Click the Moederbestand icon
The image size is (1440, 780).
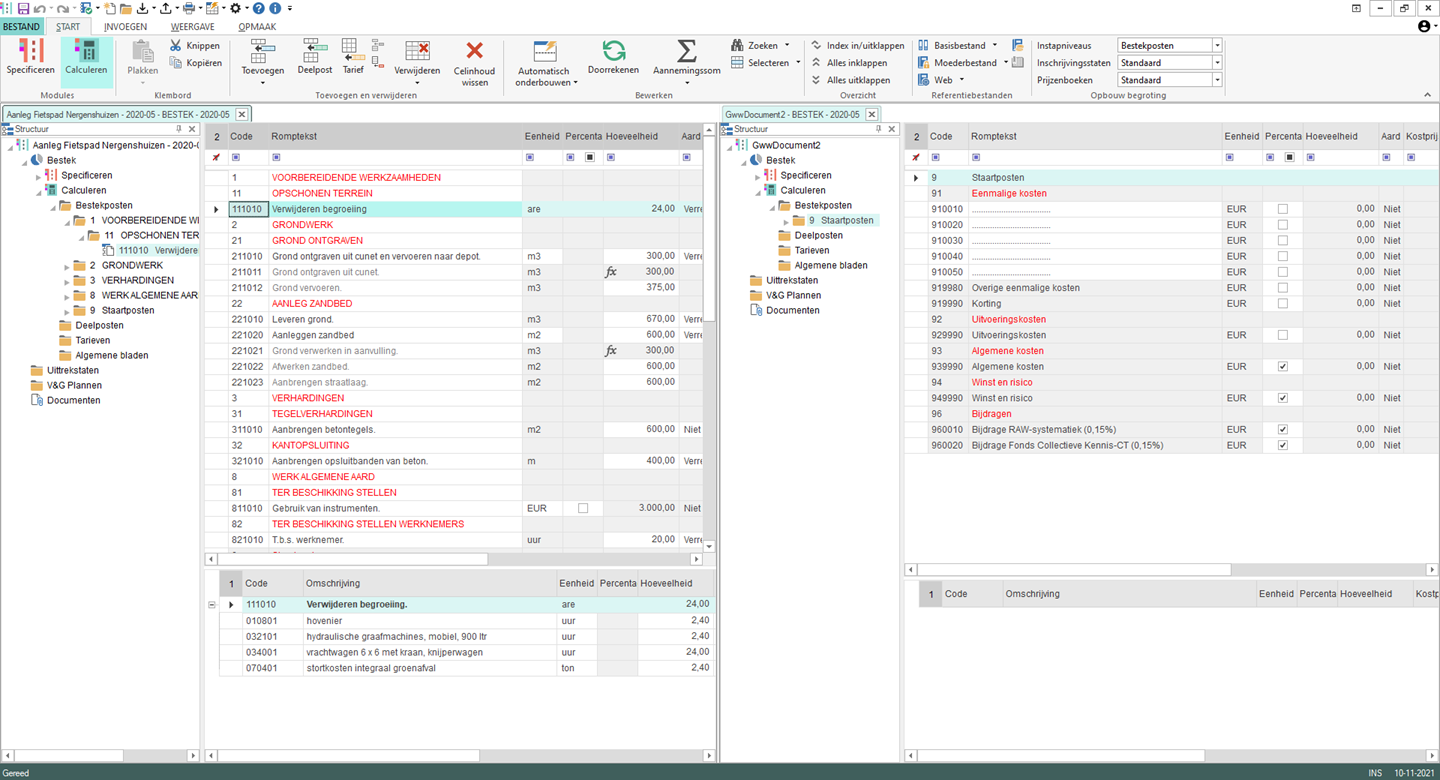[x=923, y=62]
